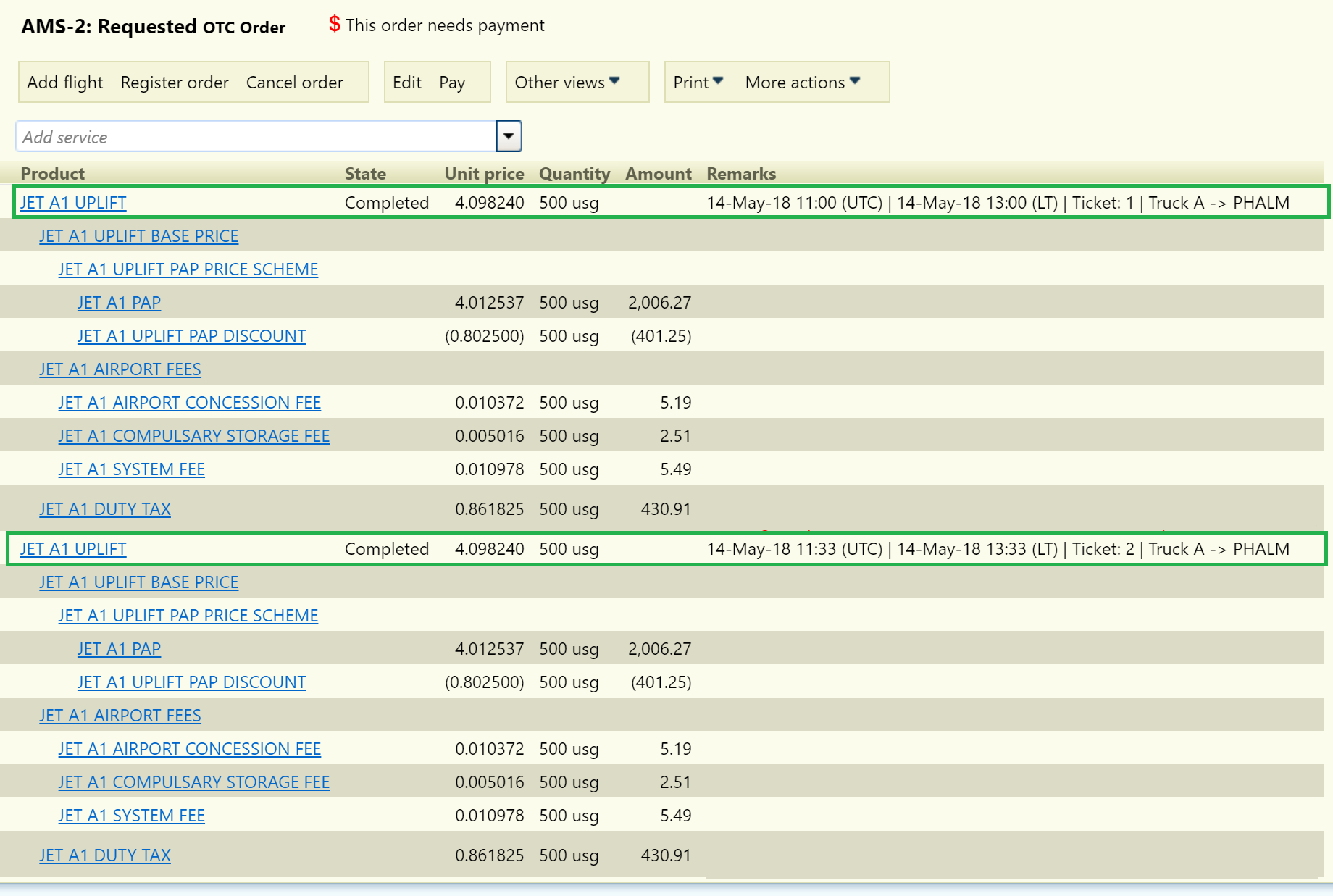Click the Remarks column header
Screen dimensions: 1333x896
click(x=741, y=174)
